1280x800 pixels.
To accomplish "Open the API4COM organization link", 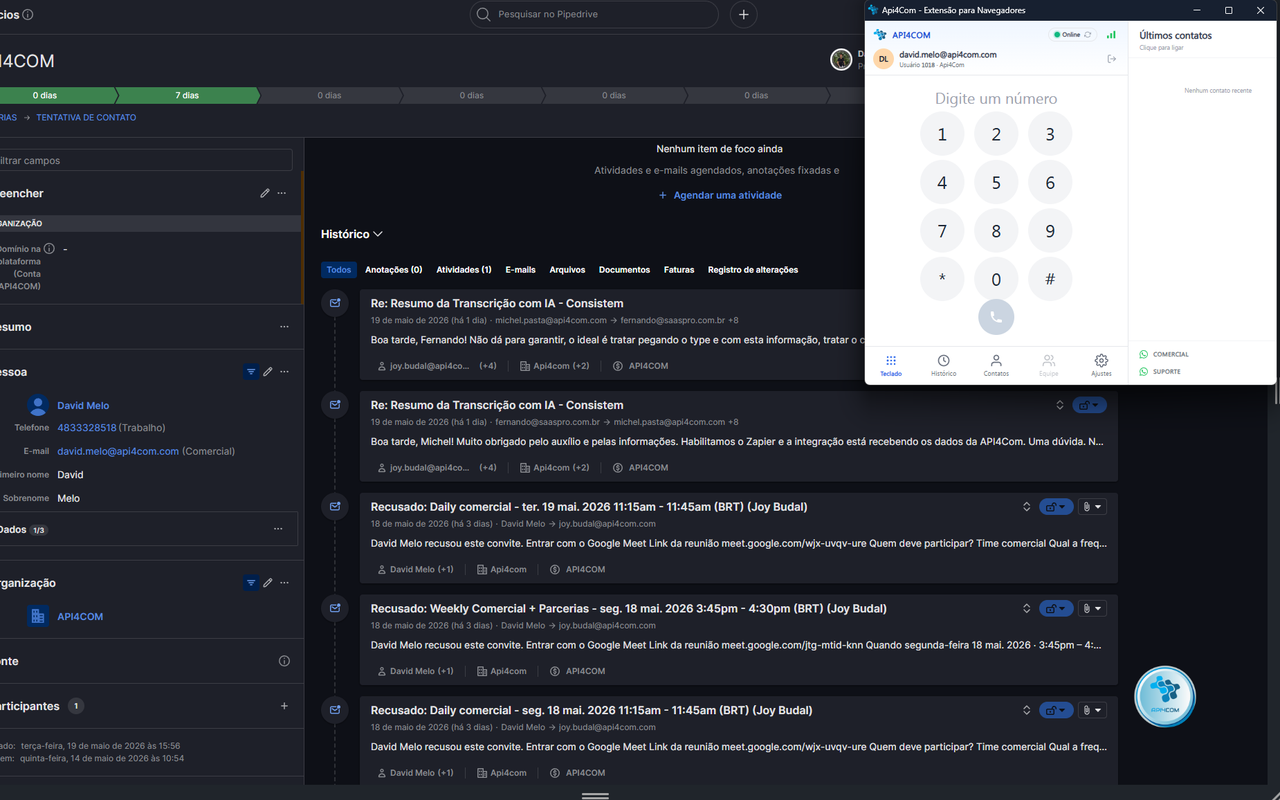I will coord(80,617).
